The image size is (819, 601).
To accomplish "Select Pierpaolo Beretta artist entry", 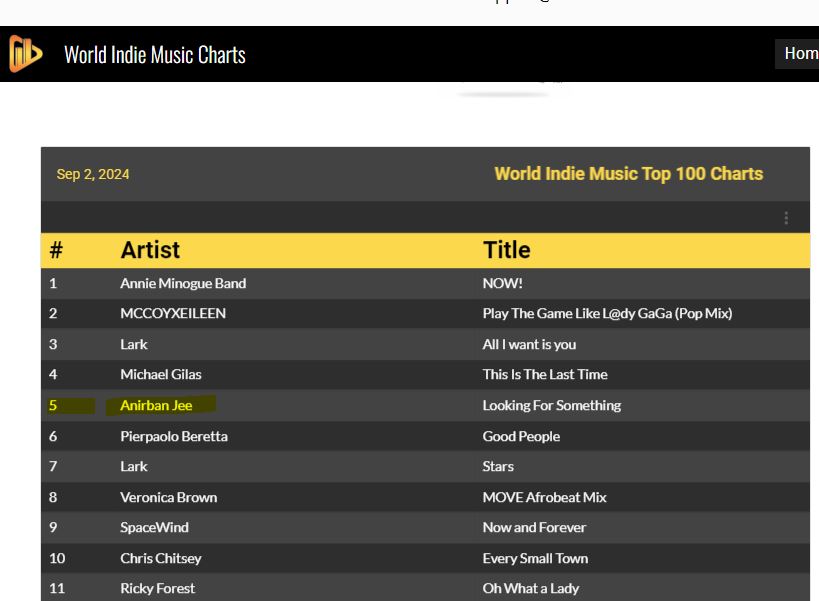I will coord(174,437).
